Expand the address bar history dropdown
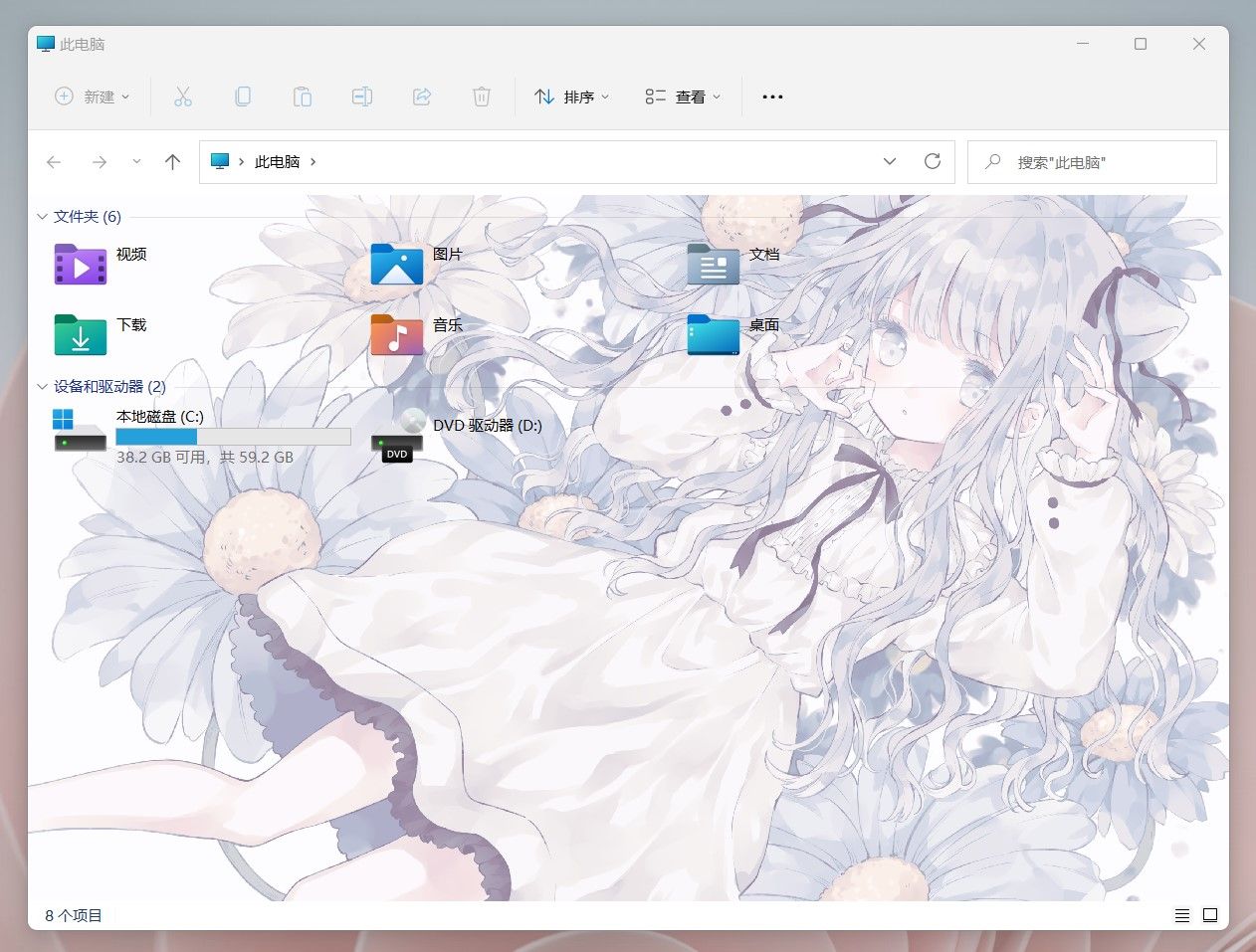 (x=890, y=161)
